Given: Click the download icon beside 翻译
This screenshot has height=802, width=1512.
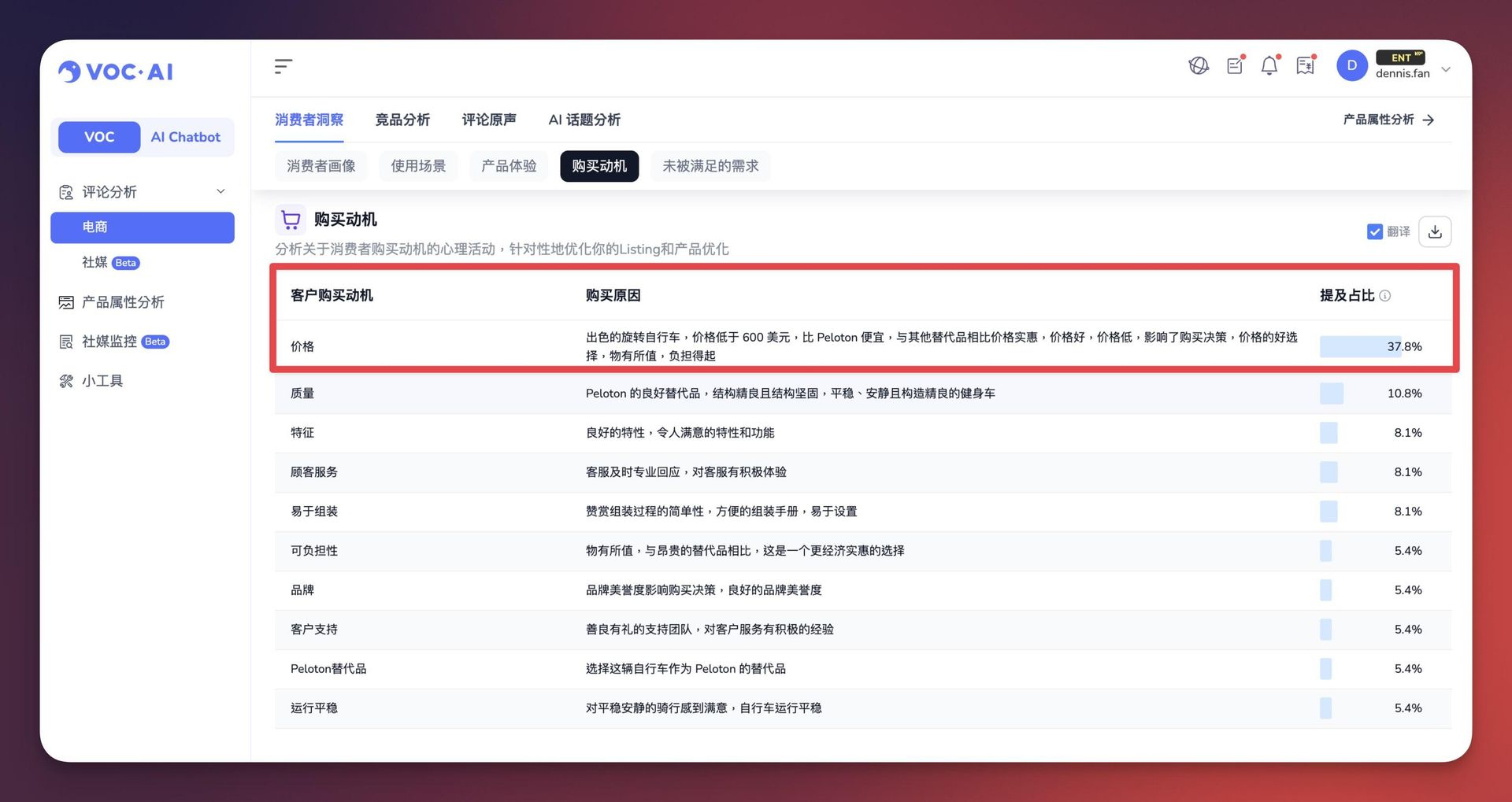Looking at the screenshot, I should coord(1434,231).
